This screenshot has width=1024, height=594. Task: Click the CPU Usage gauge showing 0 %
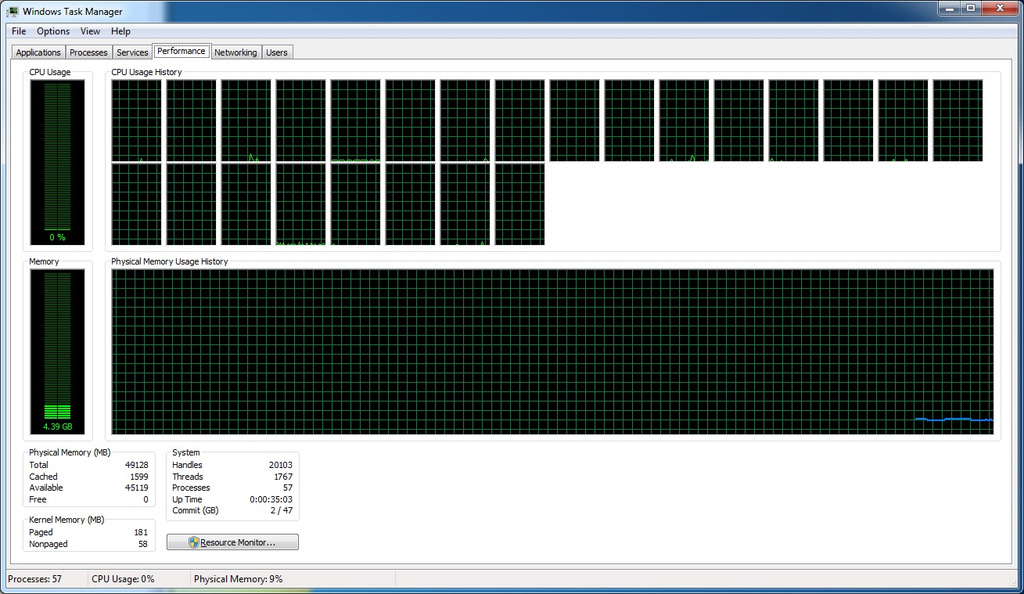tap(57, 163)
